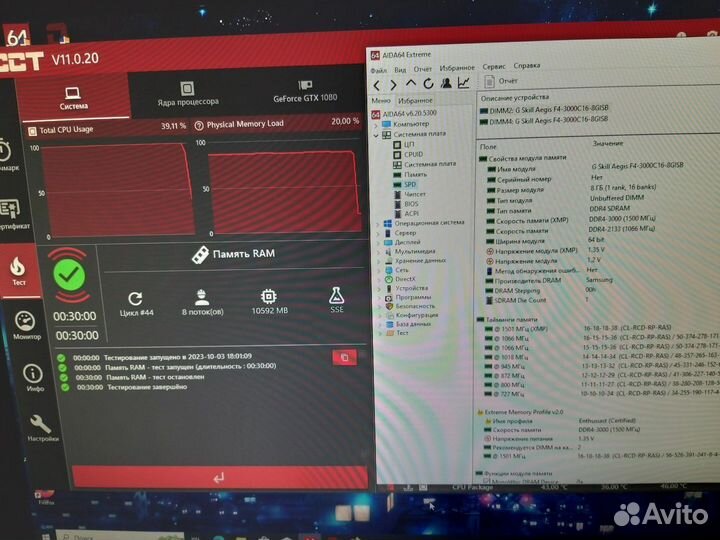
Task: Collapse the Системная плата tree node
Action: tap(376, 135)
